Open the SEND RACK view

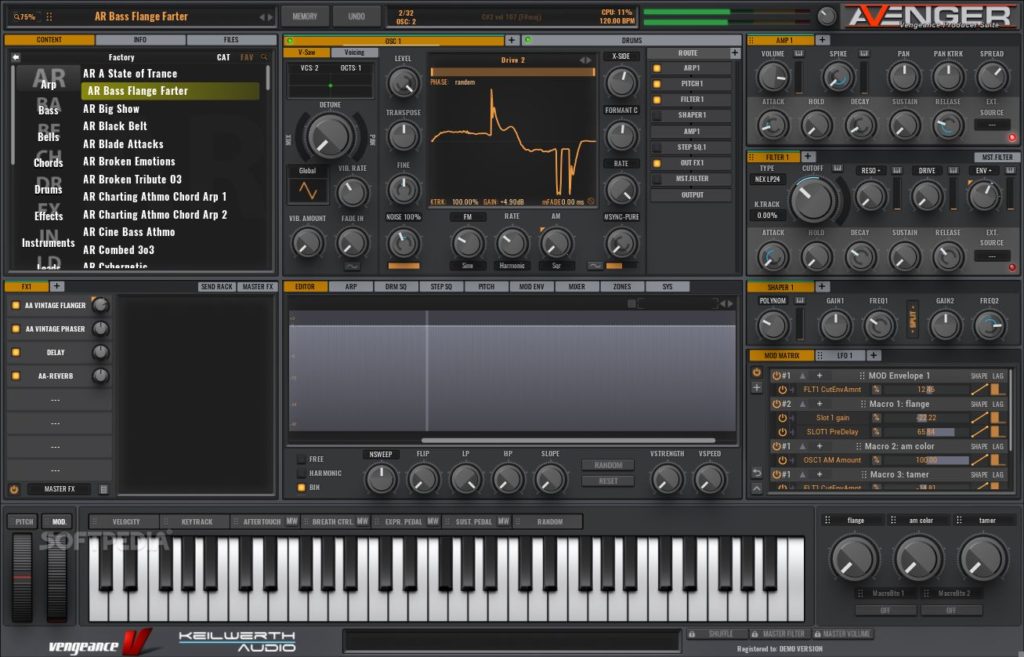(x=217, y=287)
